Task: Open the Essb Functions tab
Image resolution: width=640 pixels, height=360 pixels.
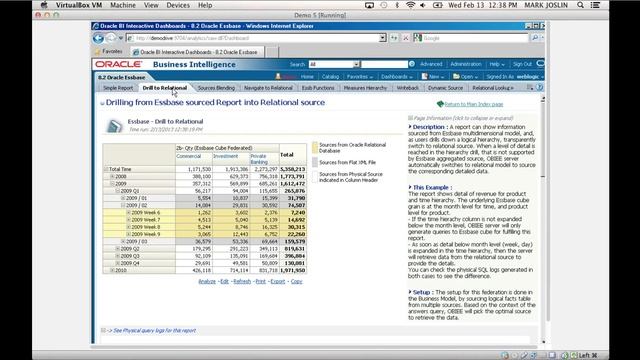Action: [x=318, y=88]
